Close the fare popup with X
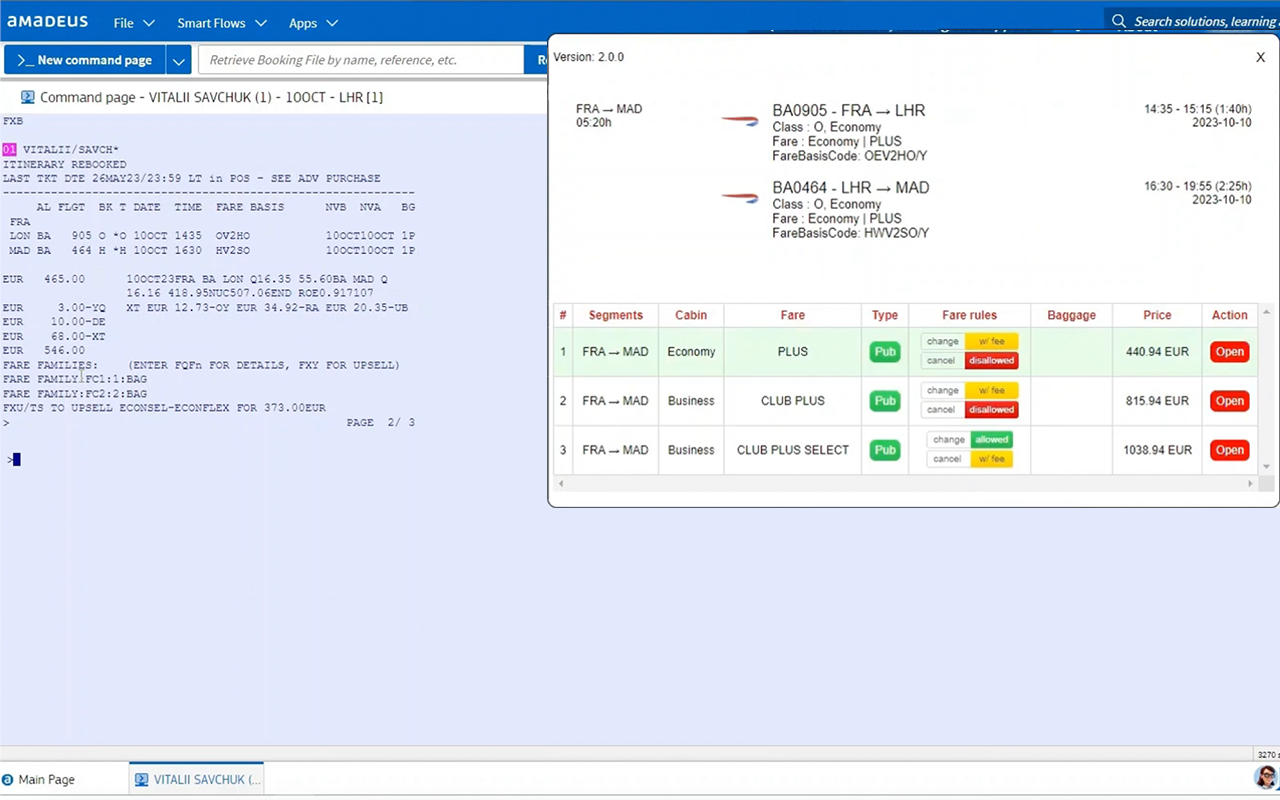1280x800 pixels. pos(1260,57)
